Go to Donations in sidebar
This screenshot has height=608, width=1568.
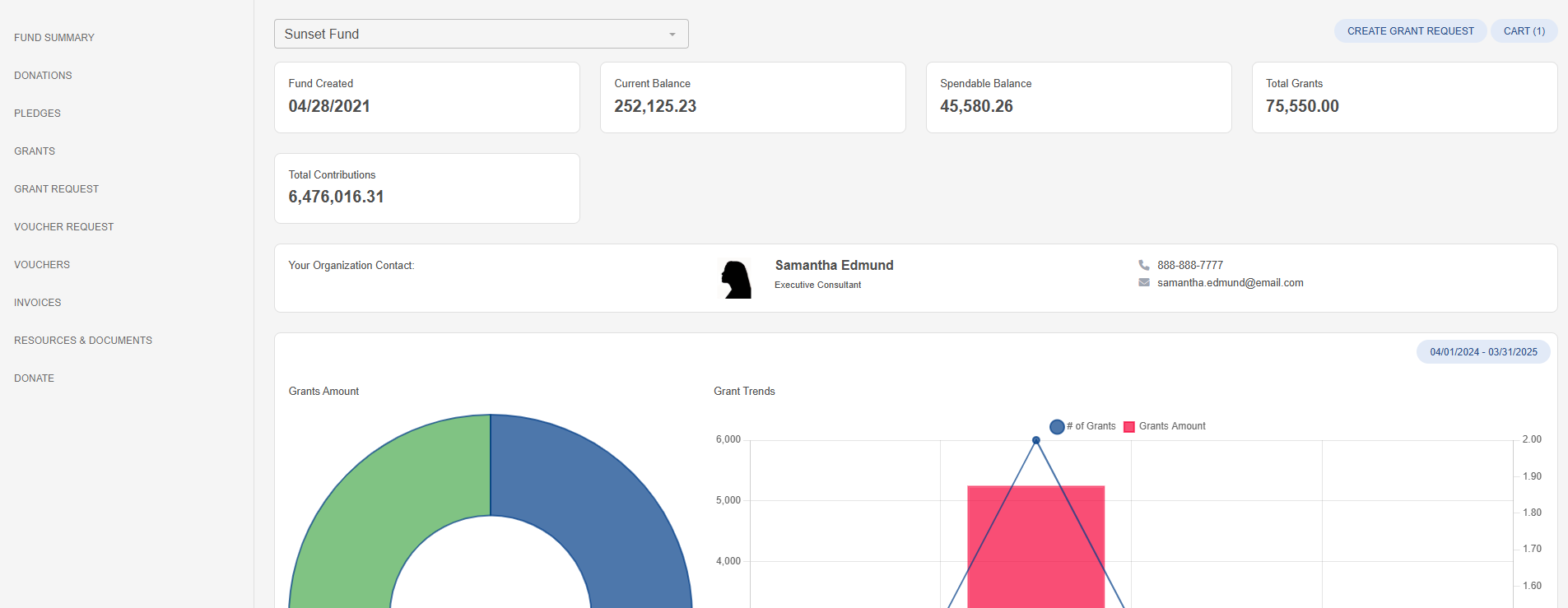pos(43,76)
